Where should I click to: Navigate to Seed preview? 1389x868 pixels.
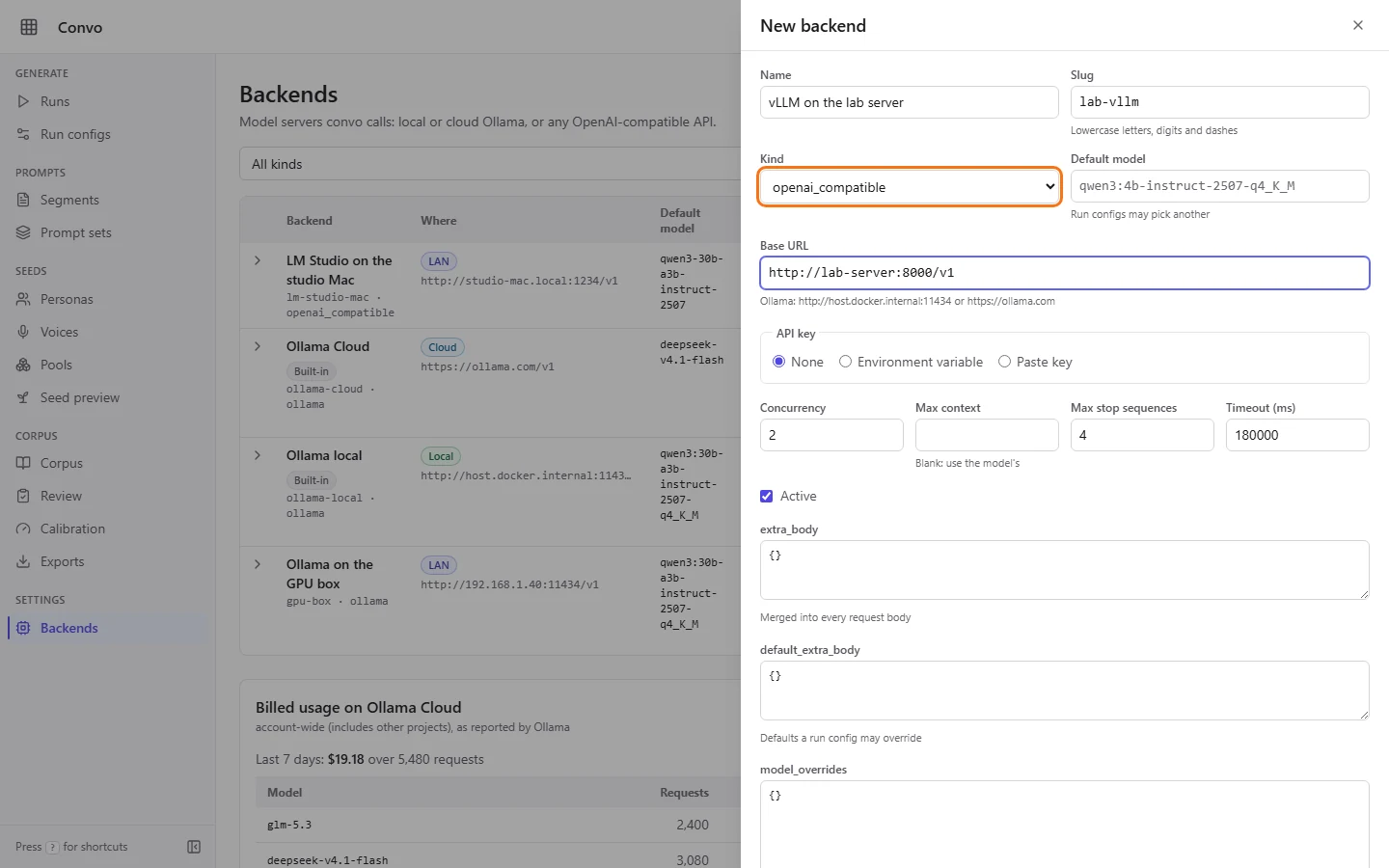(x=107, y=397)
